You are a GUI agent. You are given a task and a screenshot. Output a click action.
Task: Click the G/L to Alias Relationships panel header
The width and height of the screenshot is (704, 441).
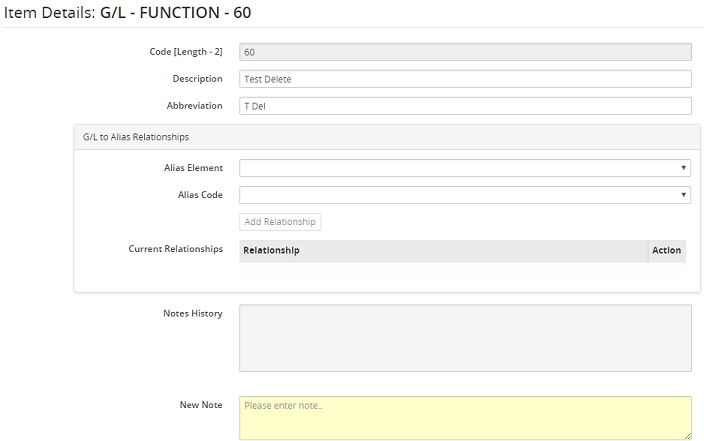[136, 137]
